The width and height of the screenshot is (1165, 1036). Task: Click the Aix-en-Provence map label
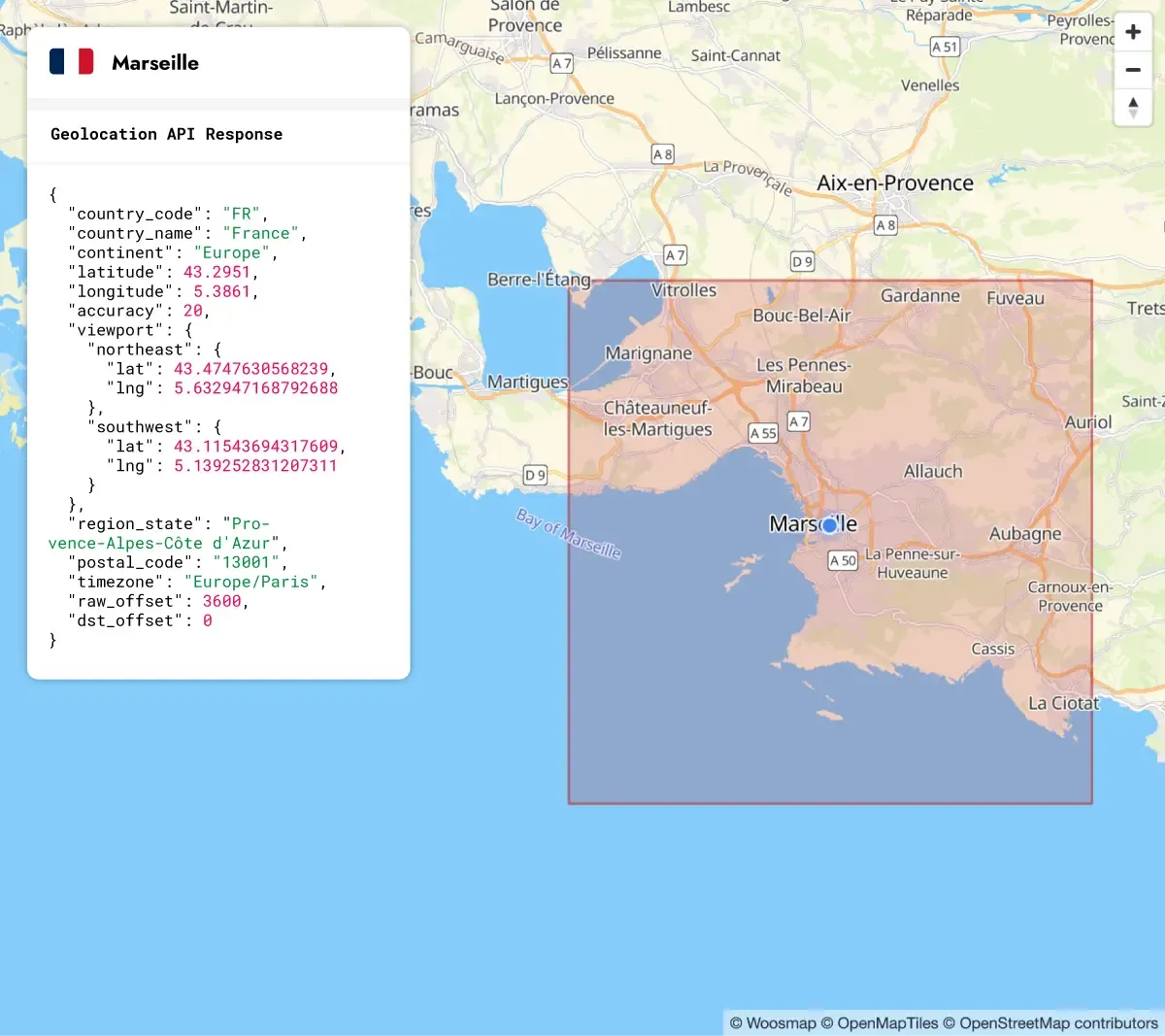click(x=895, y=183)
